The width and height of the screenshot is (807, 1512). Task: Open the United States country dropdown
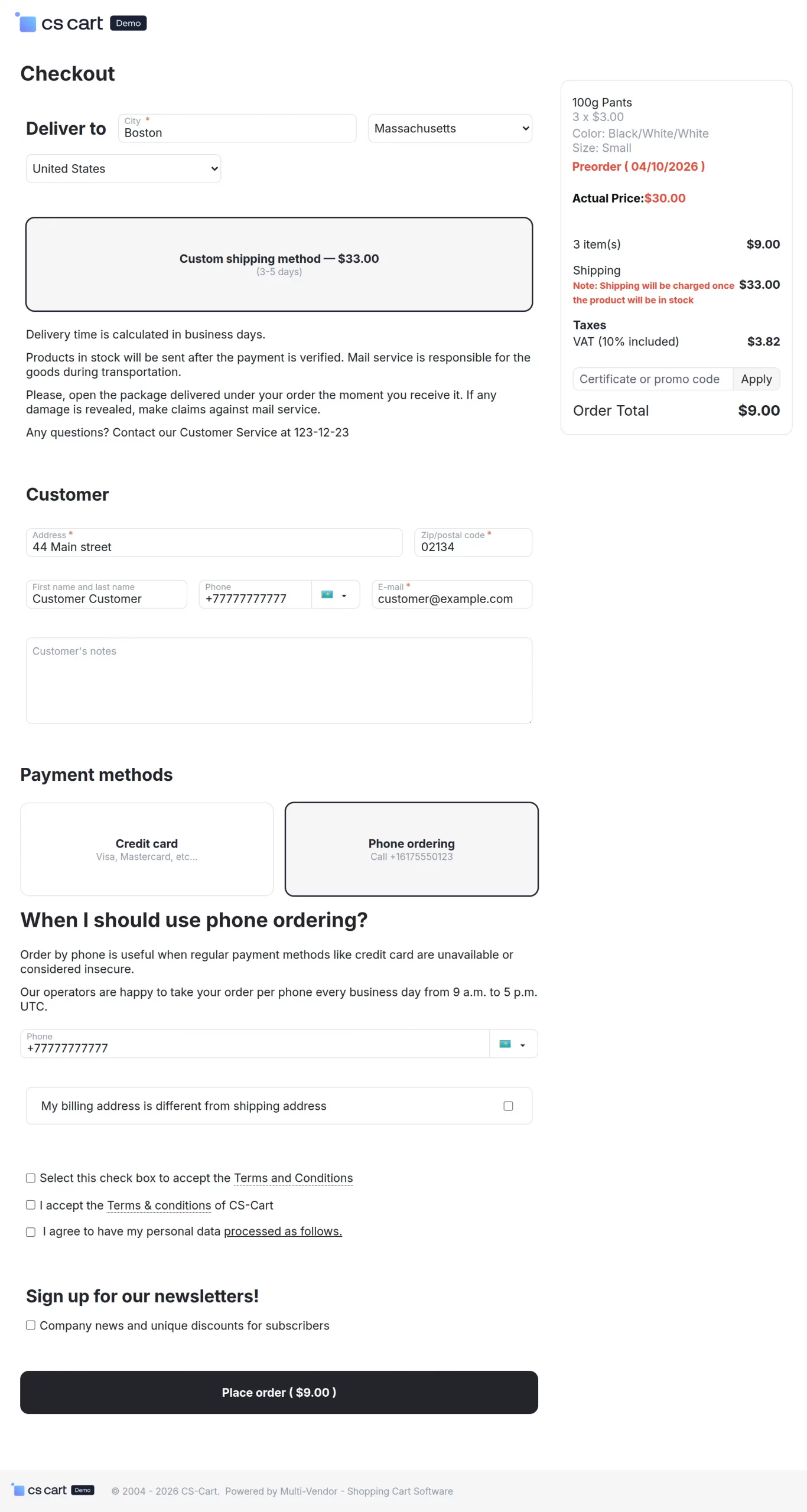pos(123,168)
